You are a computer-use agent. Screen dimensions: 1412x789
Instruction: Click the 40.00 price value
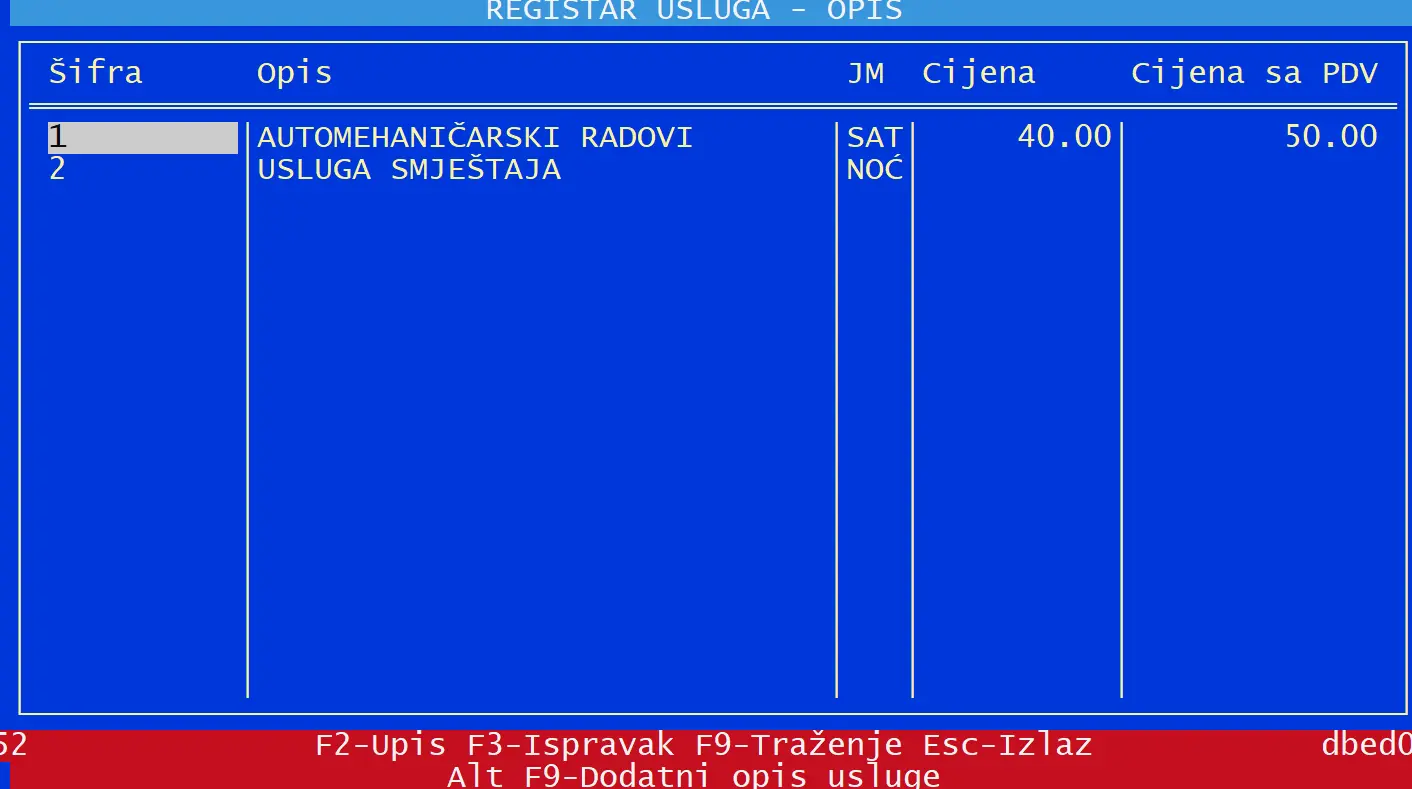pyautogui.click(x=1064, y=137)
